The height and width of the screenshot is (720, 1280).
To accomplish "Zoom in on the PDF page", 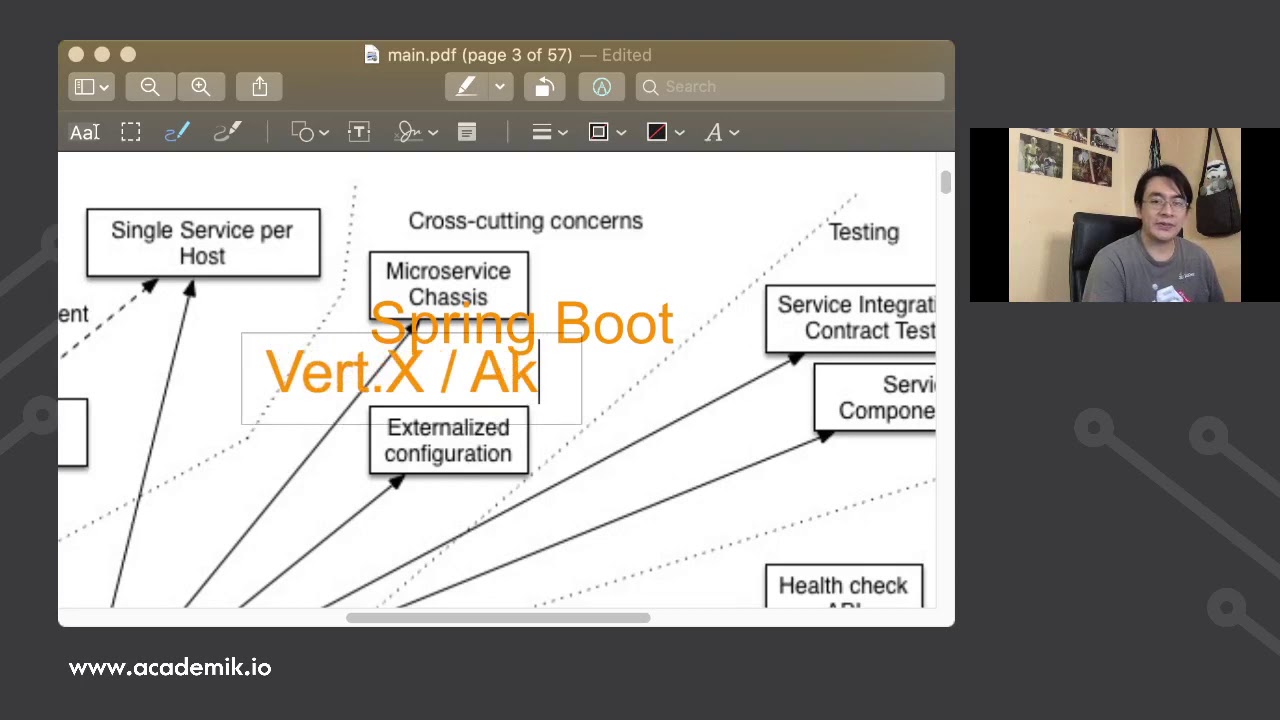I will point(201,87).
